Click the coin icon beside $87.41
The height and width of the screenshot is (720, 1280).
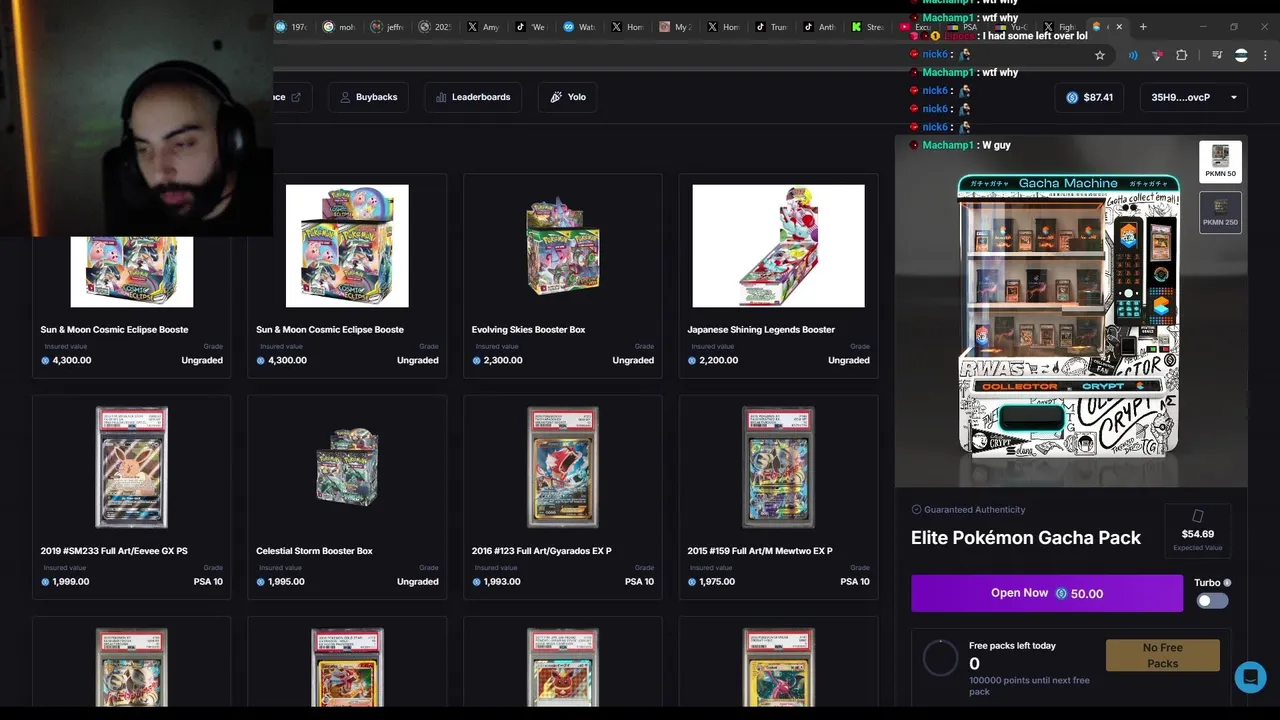coord(1072,97)
